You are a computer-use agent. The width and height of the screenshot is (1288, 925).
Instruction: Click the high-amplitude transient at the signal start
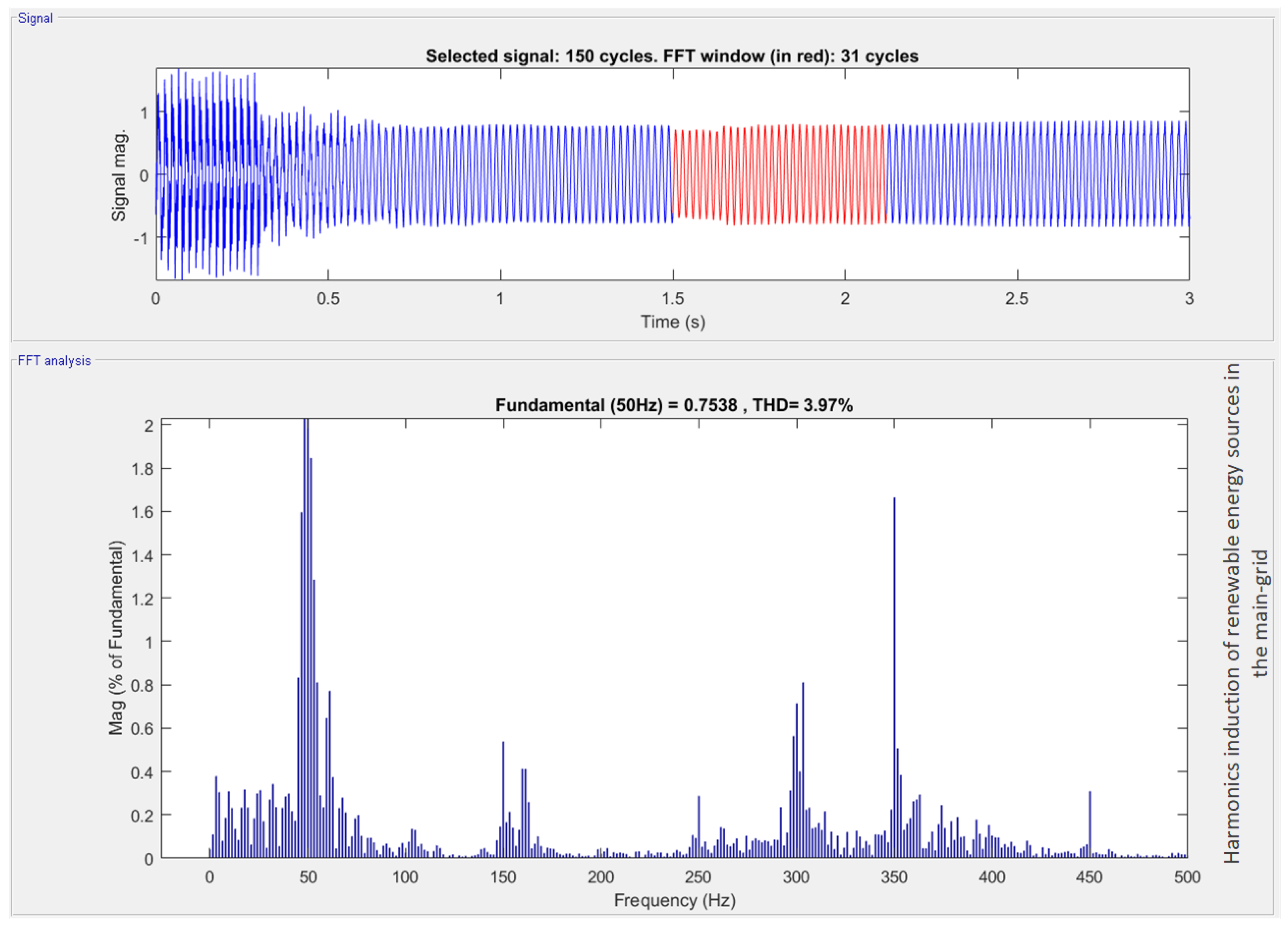207,173
